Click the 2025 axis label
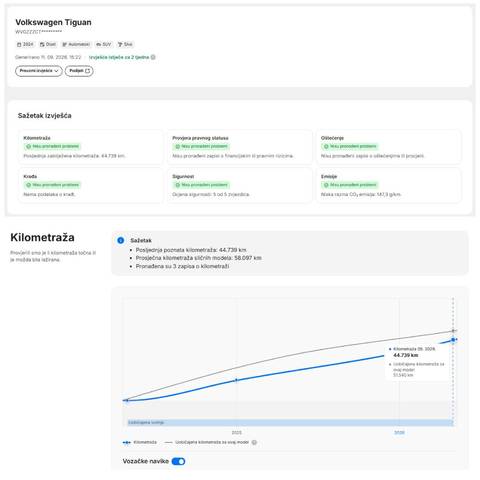Viewport: 480px width, 480px height. (237, 433)
